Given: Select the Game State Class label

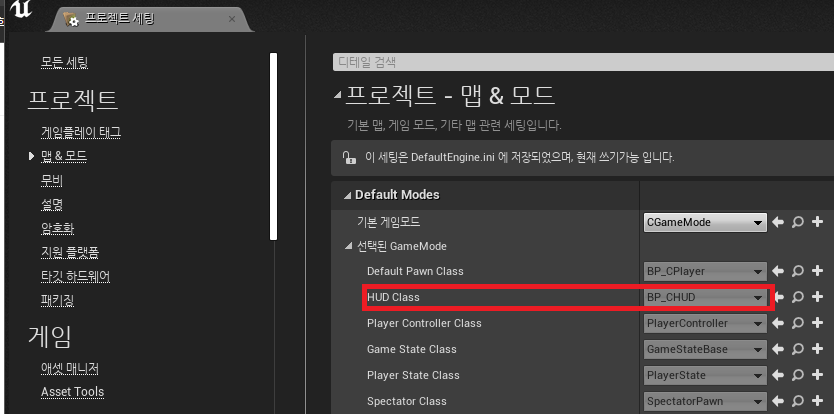Looking at the screenshot, I should pyautogui.click(x=412, y=349).
